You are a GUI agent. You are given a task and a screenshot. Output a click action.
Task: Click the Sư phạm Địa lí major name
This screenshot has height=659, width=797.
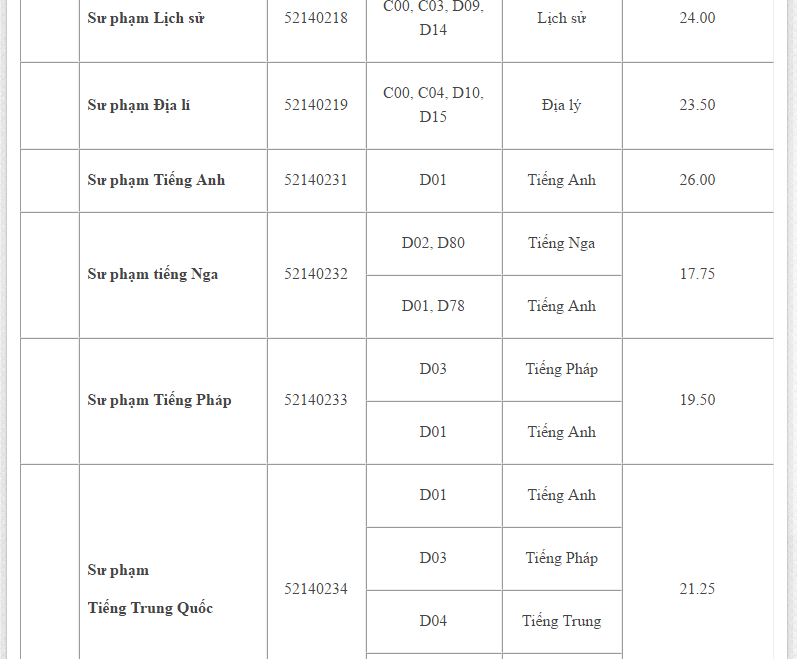(139, 105)
